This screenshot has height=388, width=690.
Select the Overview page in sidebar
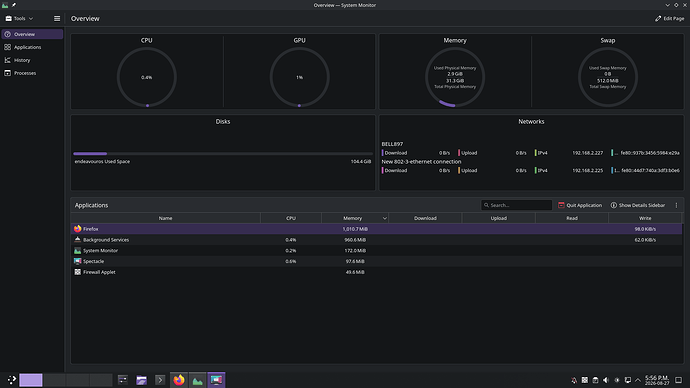[x=32, y=34]
